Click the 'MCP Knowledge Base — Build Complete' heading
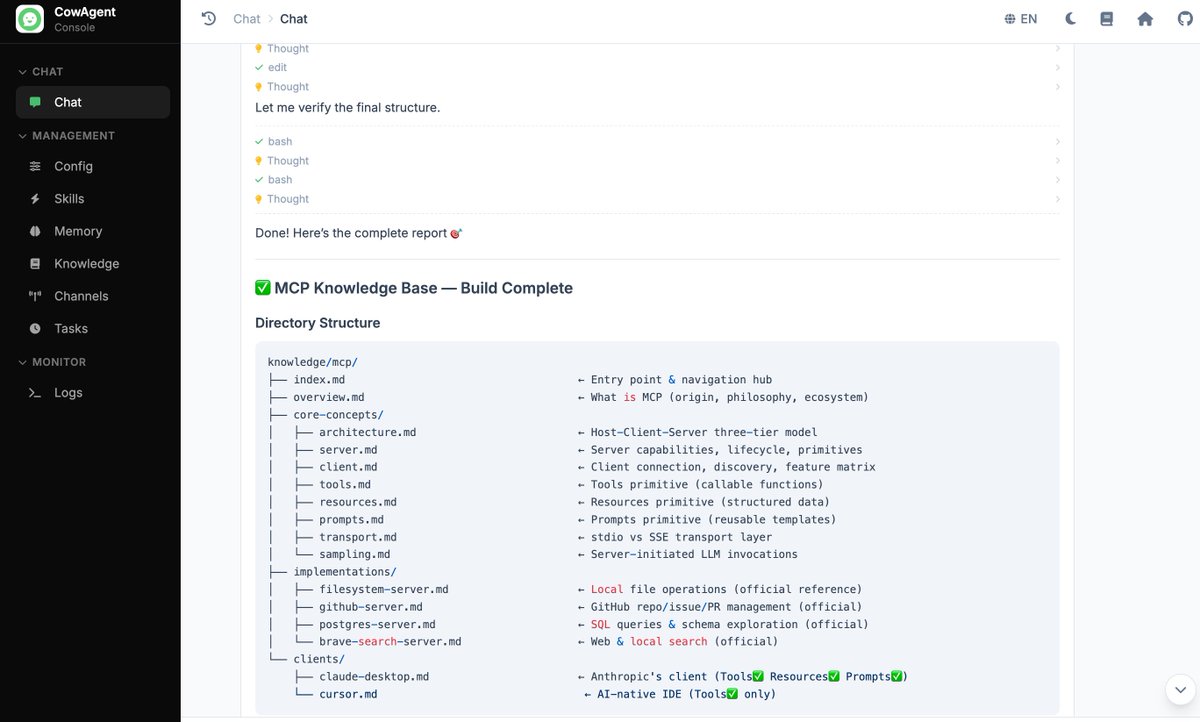This screenshot has width=1200, height=722. pyautogui.click(x=414, y=288)
